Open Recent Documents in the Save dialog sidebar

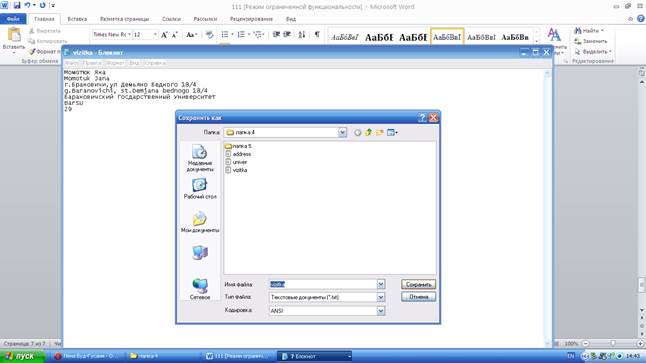[x=200, y=158]
